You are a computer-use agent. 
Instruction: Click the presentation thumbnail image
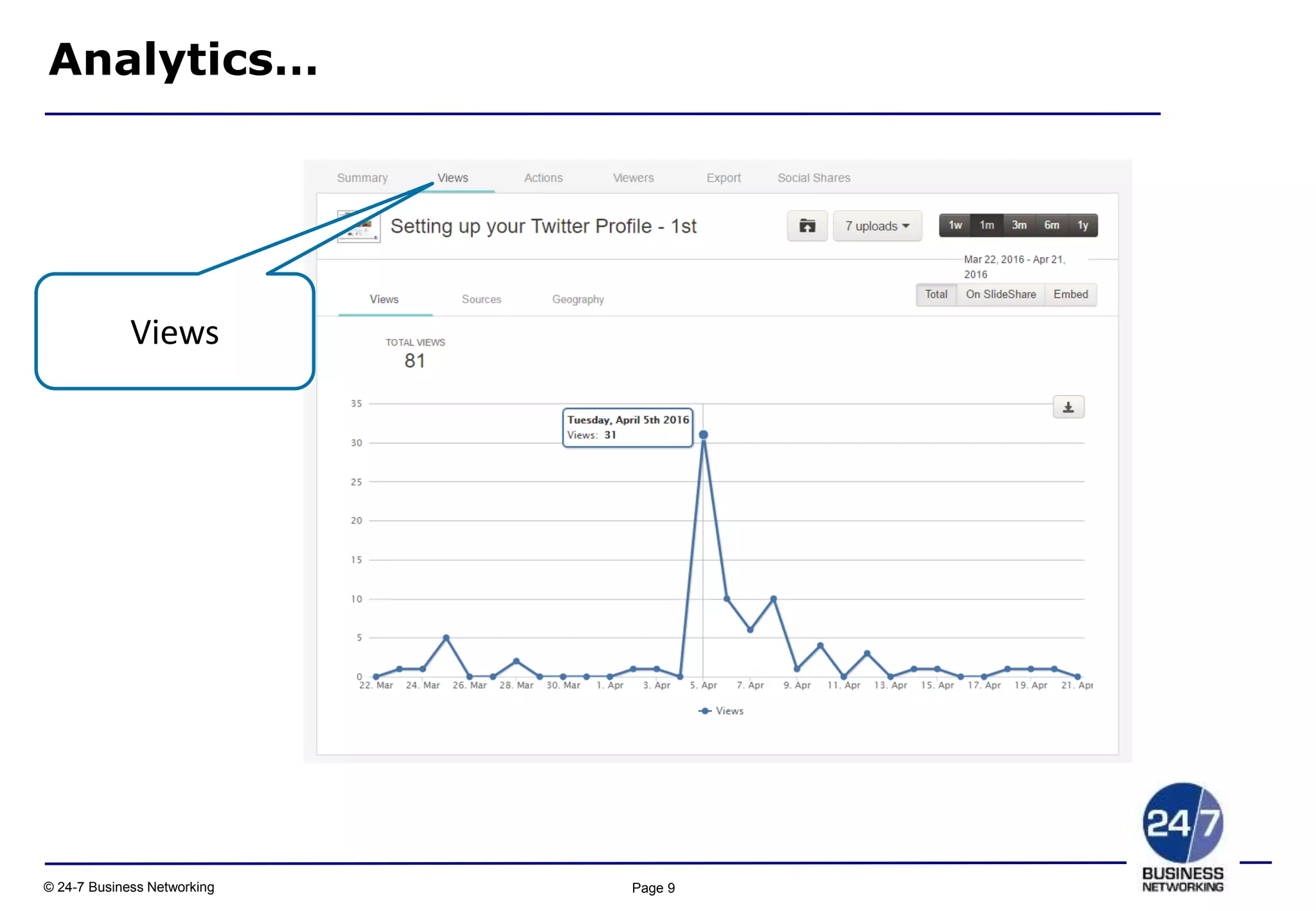point(359,227)
